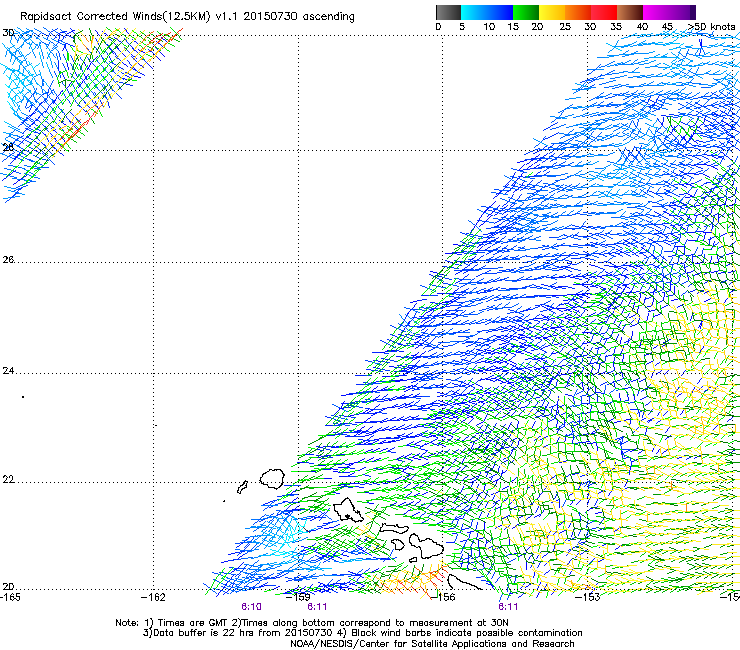Image resolution: width=740 pixels, height=650 pixels.
Task: Click the Kauai island outline
Action: point(272,479)
